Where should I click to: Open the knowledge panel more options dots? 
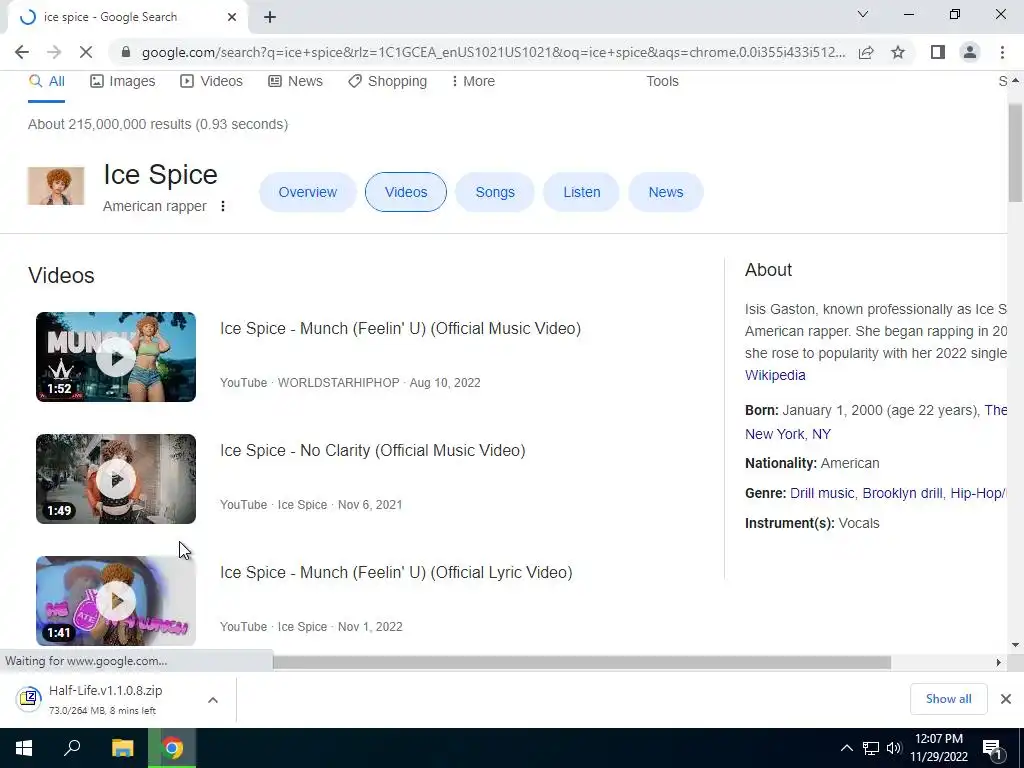click(223, 206)
